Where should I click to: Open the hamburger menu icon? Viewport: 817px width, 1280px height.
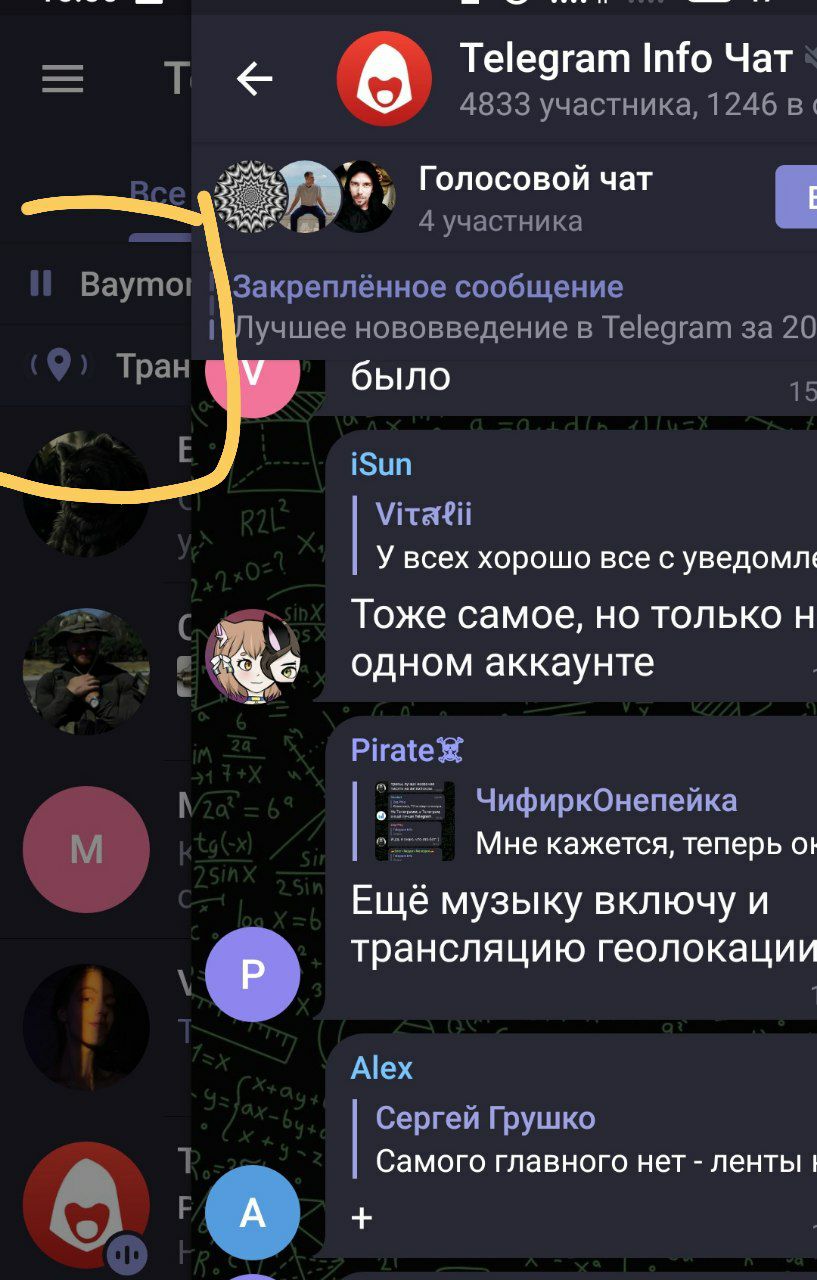(x=62, y=79)
